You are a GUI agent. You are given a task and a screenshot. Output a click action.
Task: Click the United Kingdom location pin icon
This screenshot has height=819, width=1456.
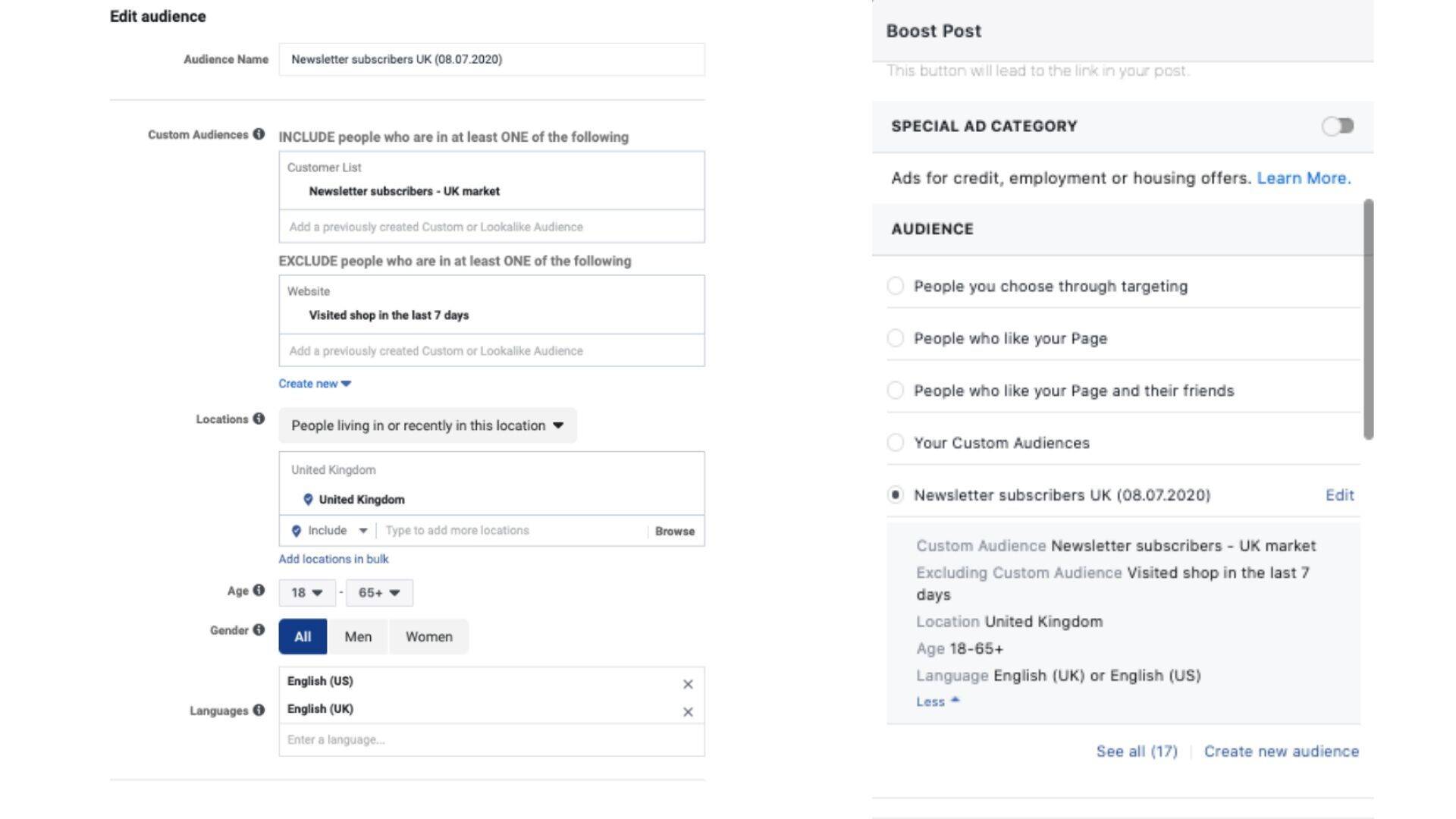308,499
